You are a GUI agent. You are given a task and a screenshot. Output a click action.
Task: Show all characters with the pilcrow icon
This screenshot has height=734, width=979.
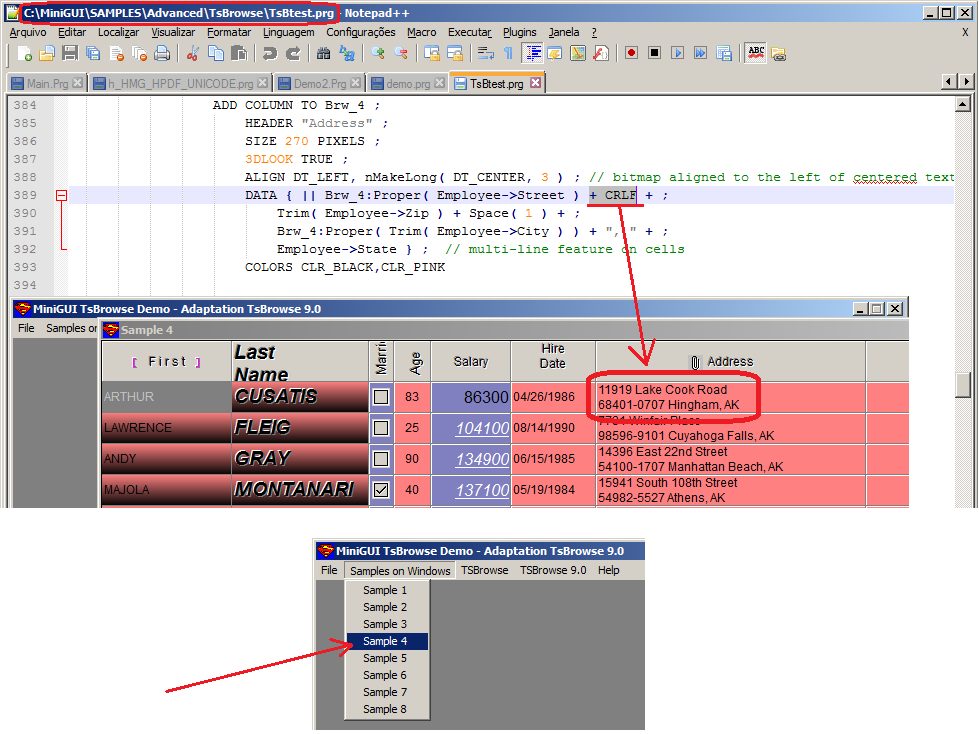[508, 54]
